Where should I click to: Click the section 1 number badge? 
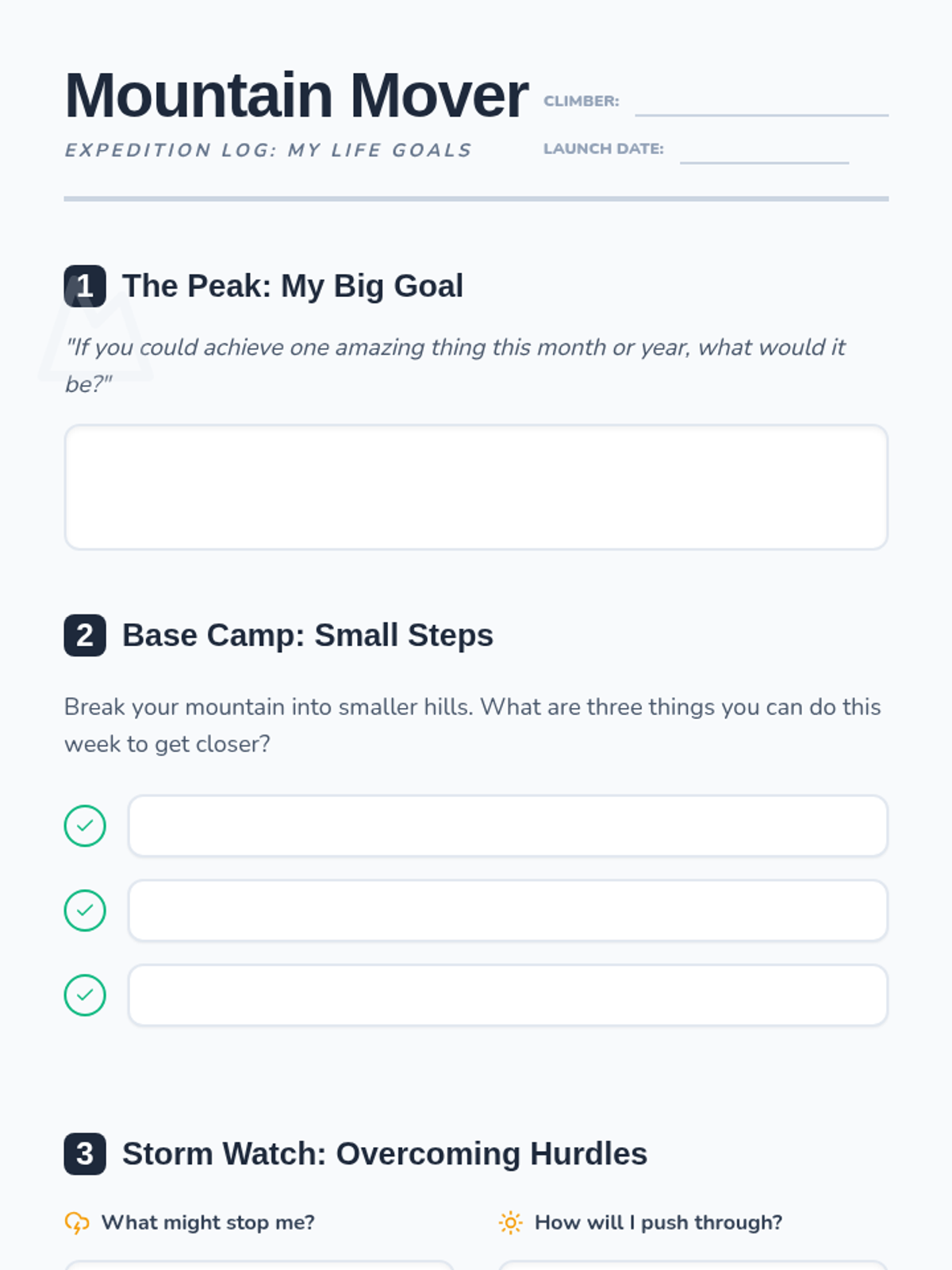click(x=85, y=286)
